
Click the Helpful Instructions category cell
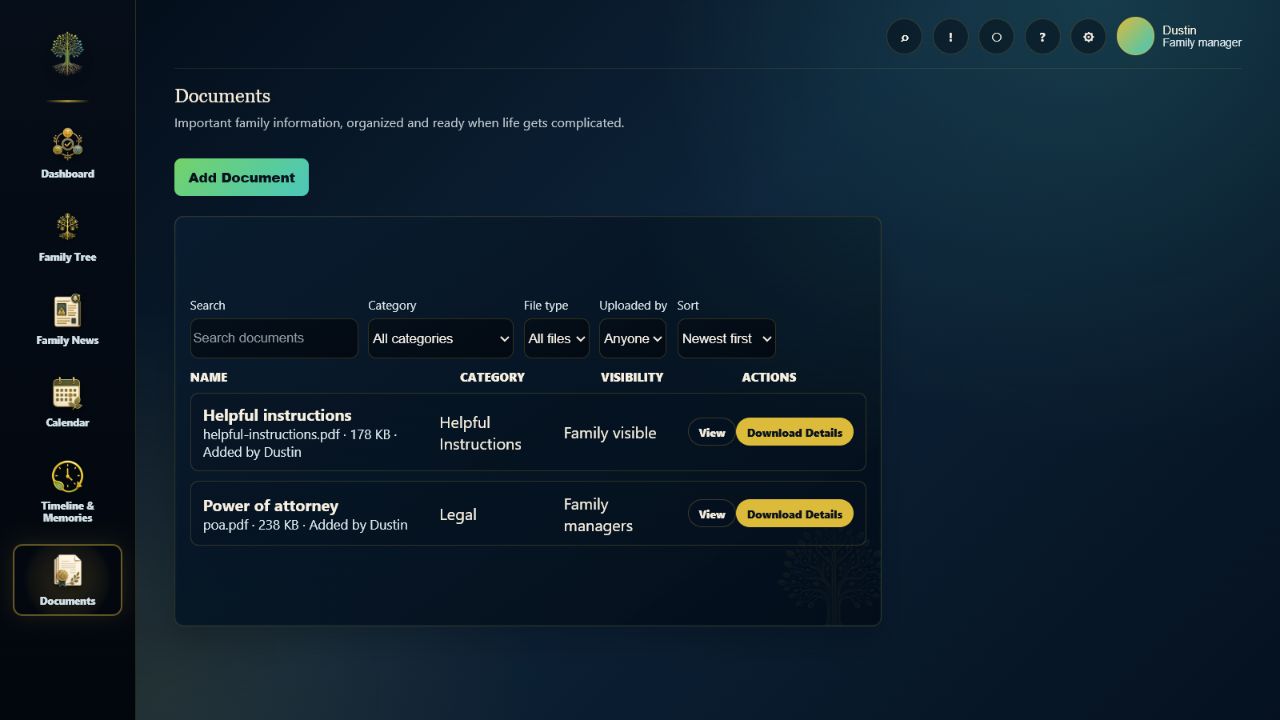tap(480, 433)
